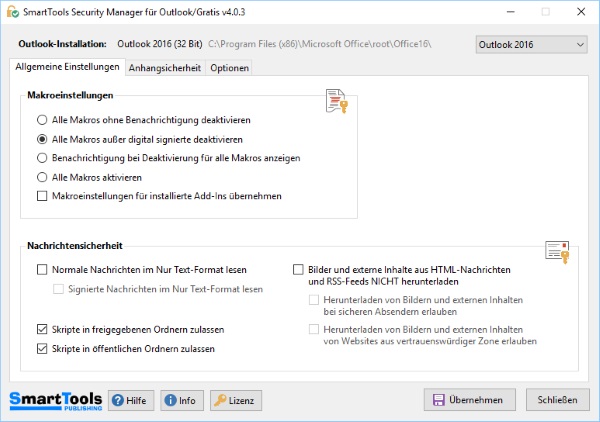Apply settings with Übernehmen button
Screen dimensions: 600x422
[470, 400]
